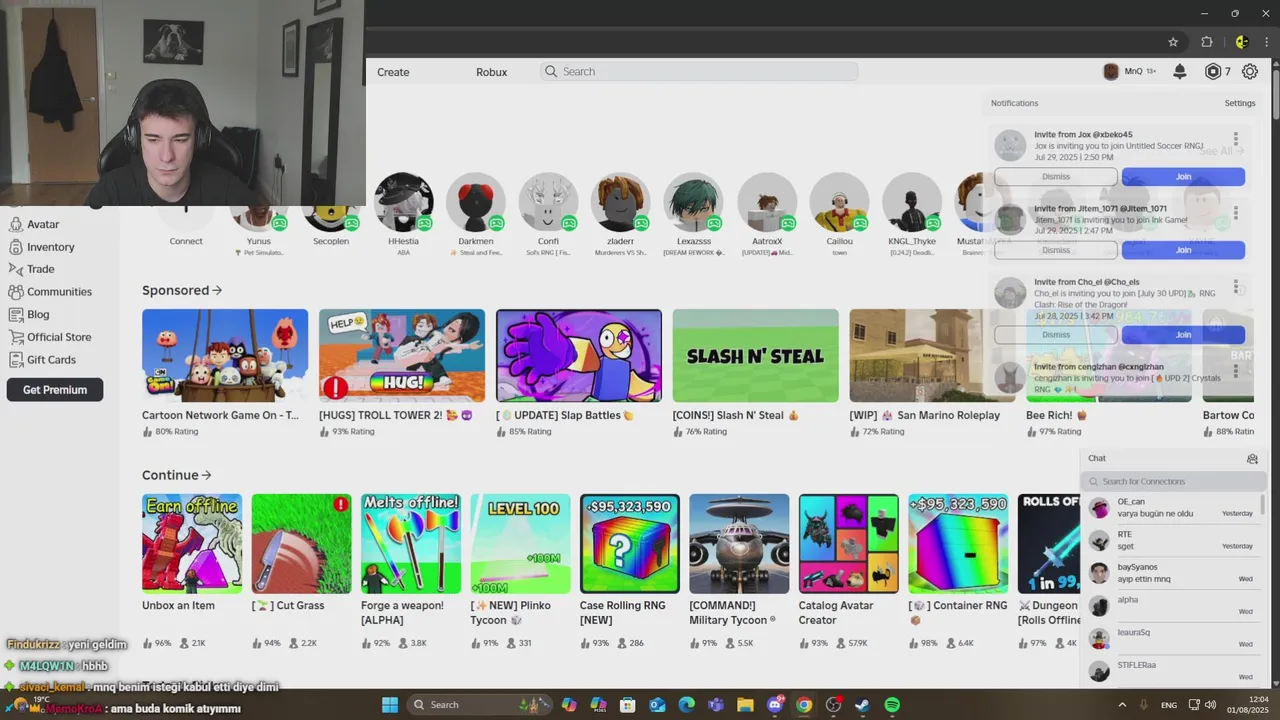Open options menu for Cho_el invite
1280x720 pixels.
1236,288
